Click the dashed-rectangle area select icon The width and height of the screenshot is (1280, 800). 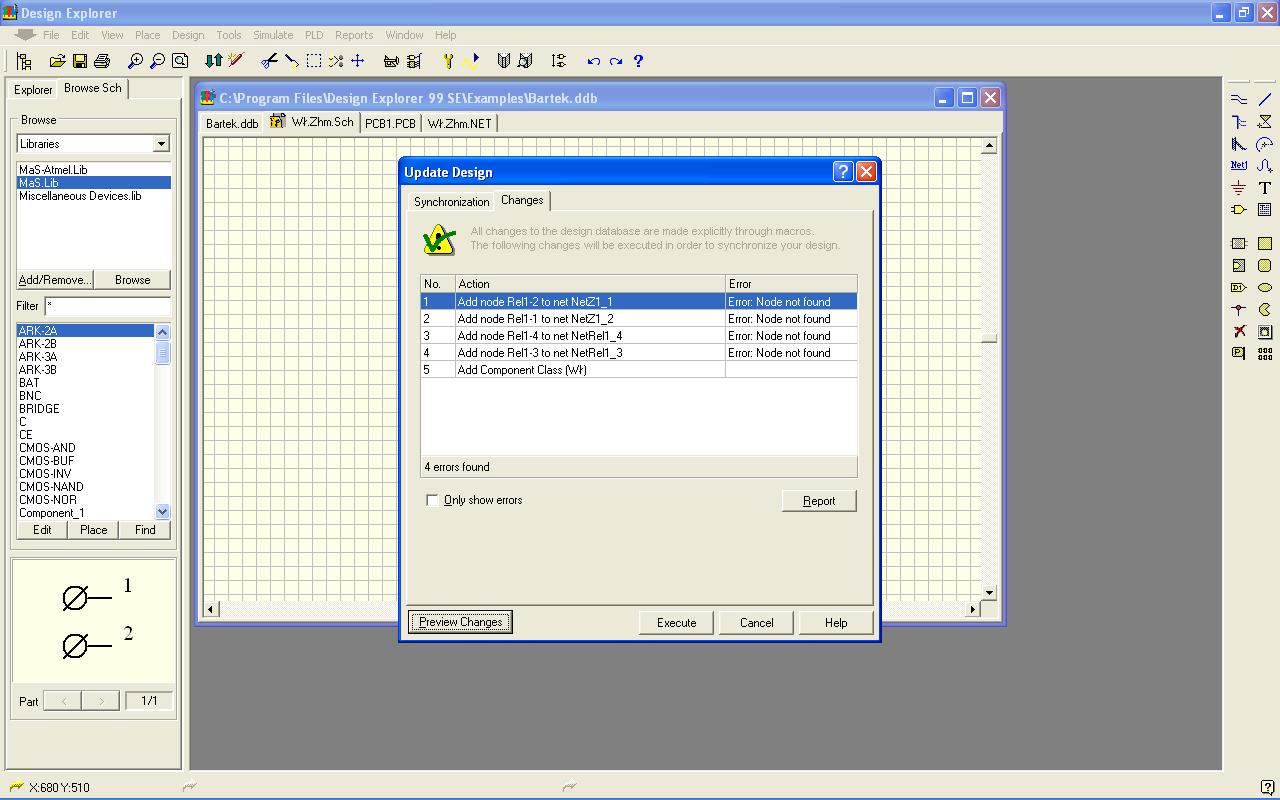click(314, 61)
